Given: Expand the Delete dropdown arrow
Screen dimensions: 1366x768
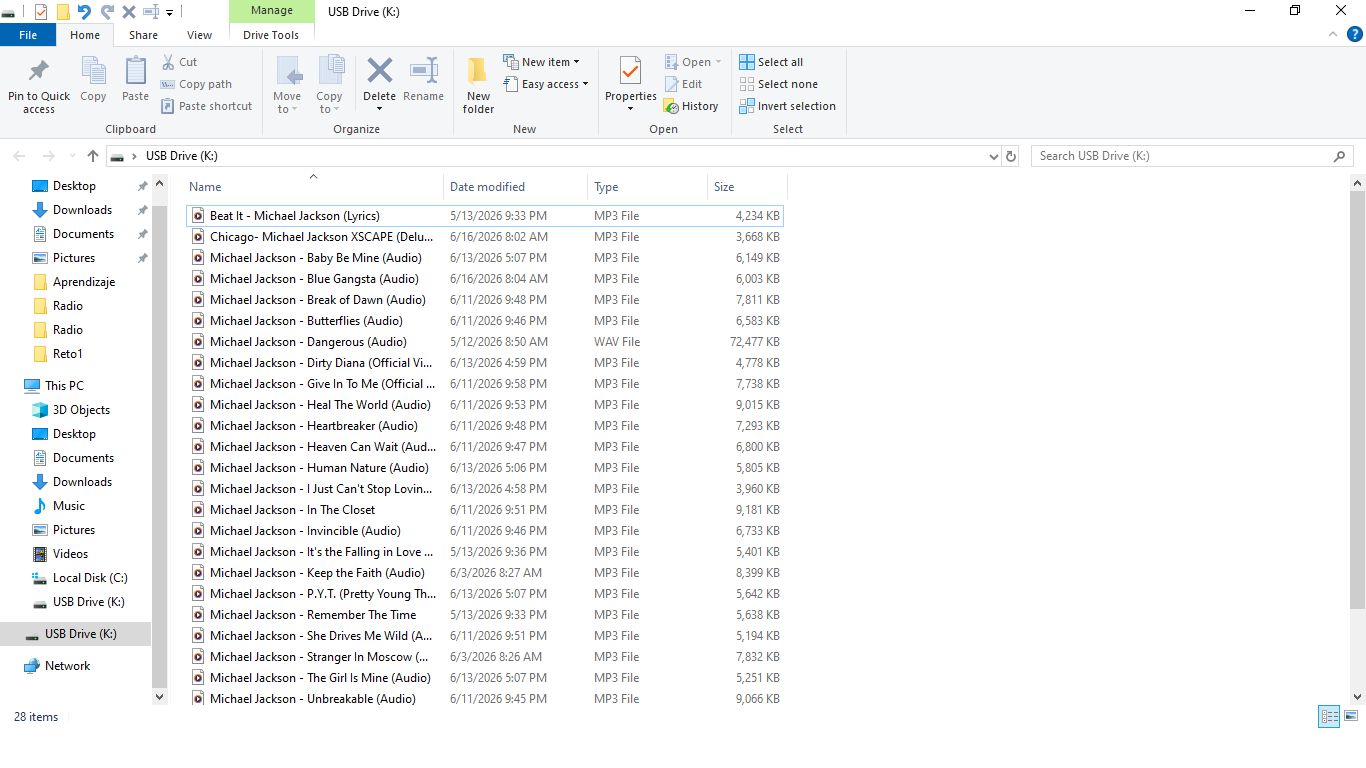Looking at the screenshot, I should [379, 108].
